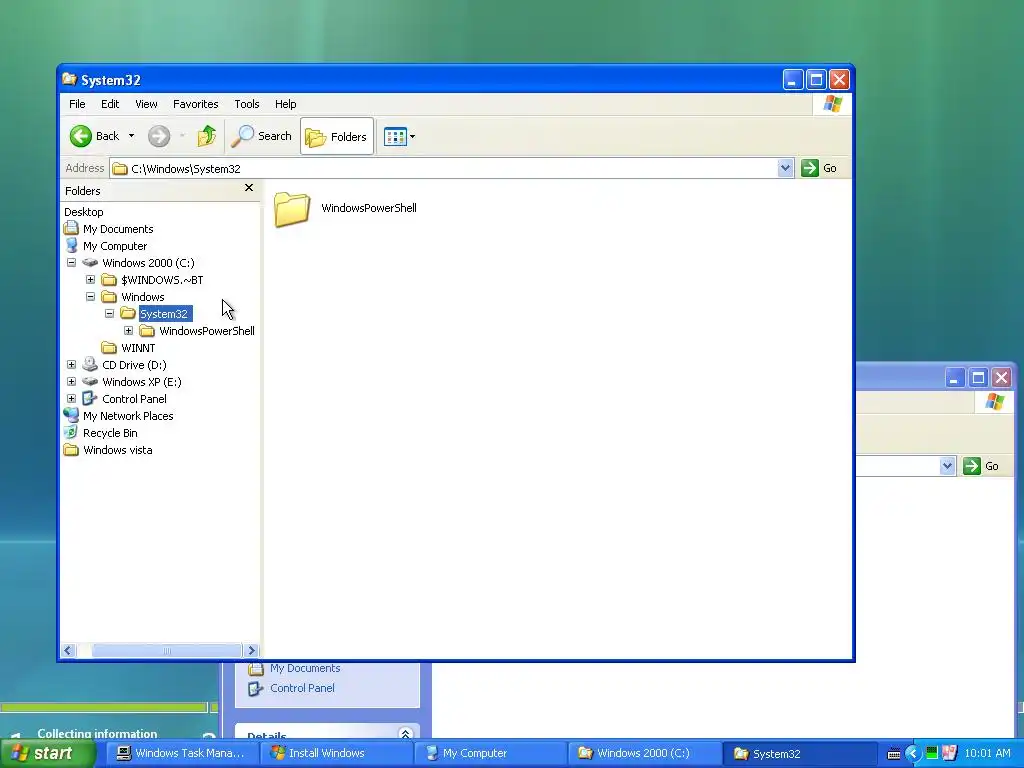Click the Go button in System32 window

820,168
